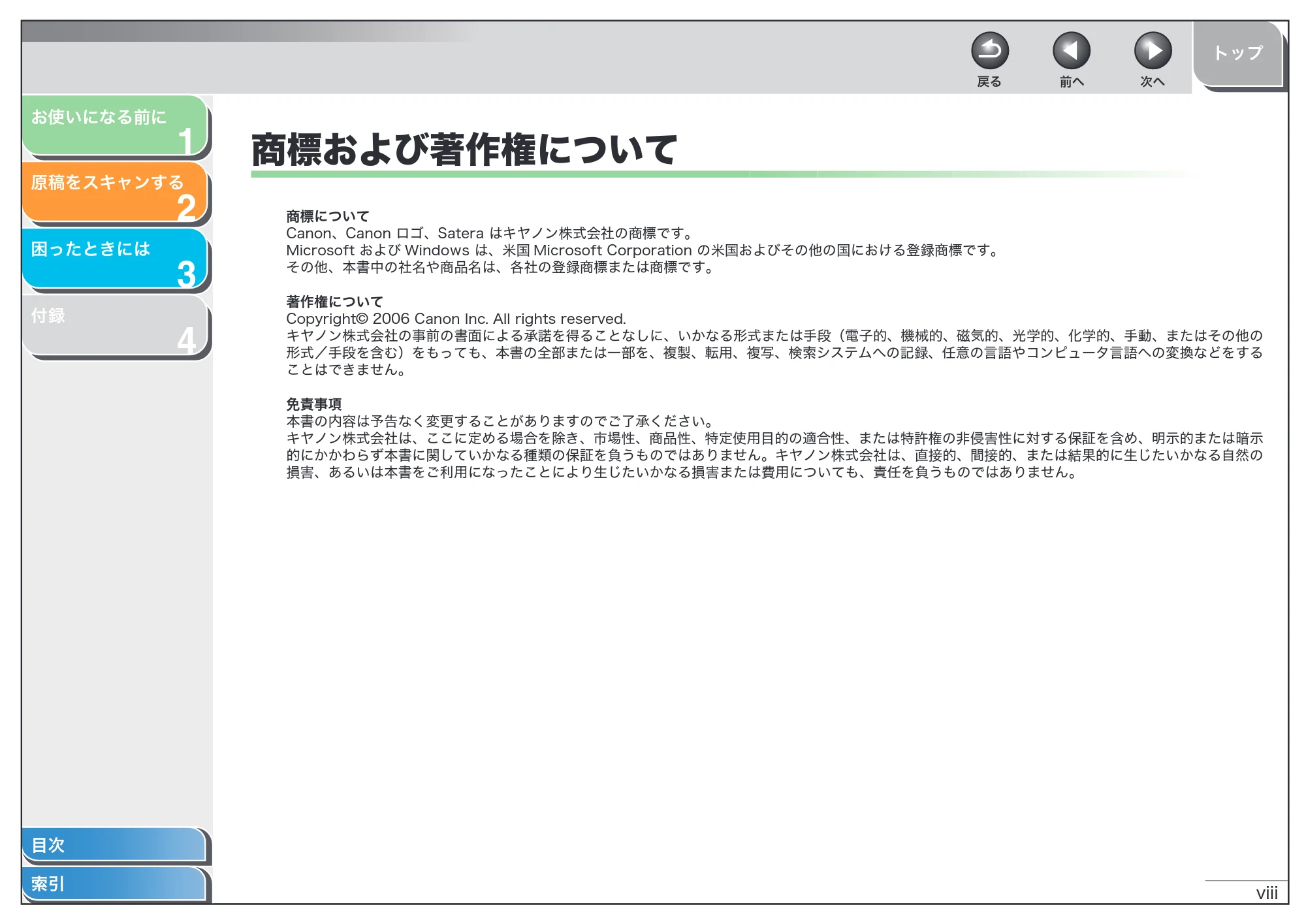Image resolution: width=1306 pixels, height=924 pixels.
Task: Click the line その他、本書中の社名や商品名は
Action: pyautogui.click(x=502, y=267)
